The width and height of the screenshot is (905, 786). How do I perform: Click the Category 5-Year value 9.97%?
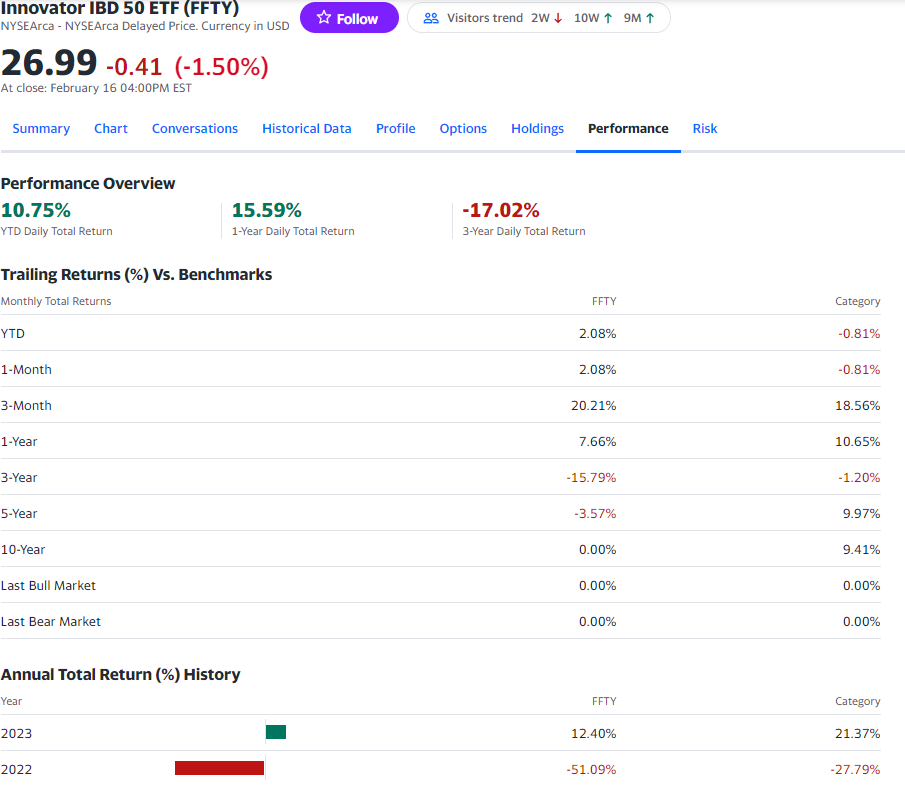point(861,514)
